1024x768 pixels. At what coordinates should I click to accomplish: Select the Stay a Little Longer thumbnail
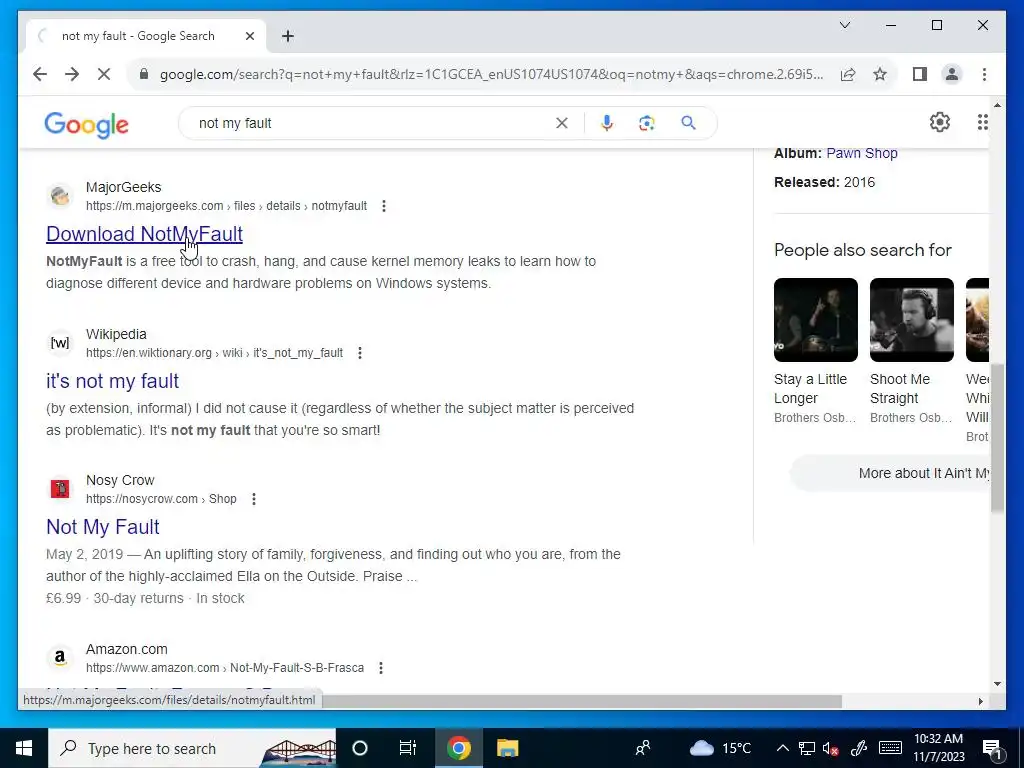[816, 320]
